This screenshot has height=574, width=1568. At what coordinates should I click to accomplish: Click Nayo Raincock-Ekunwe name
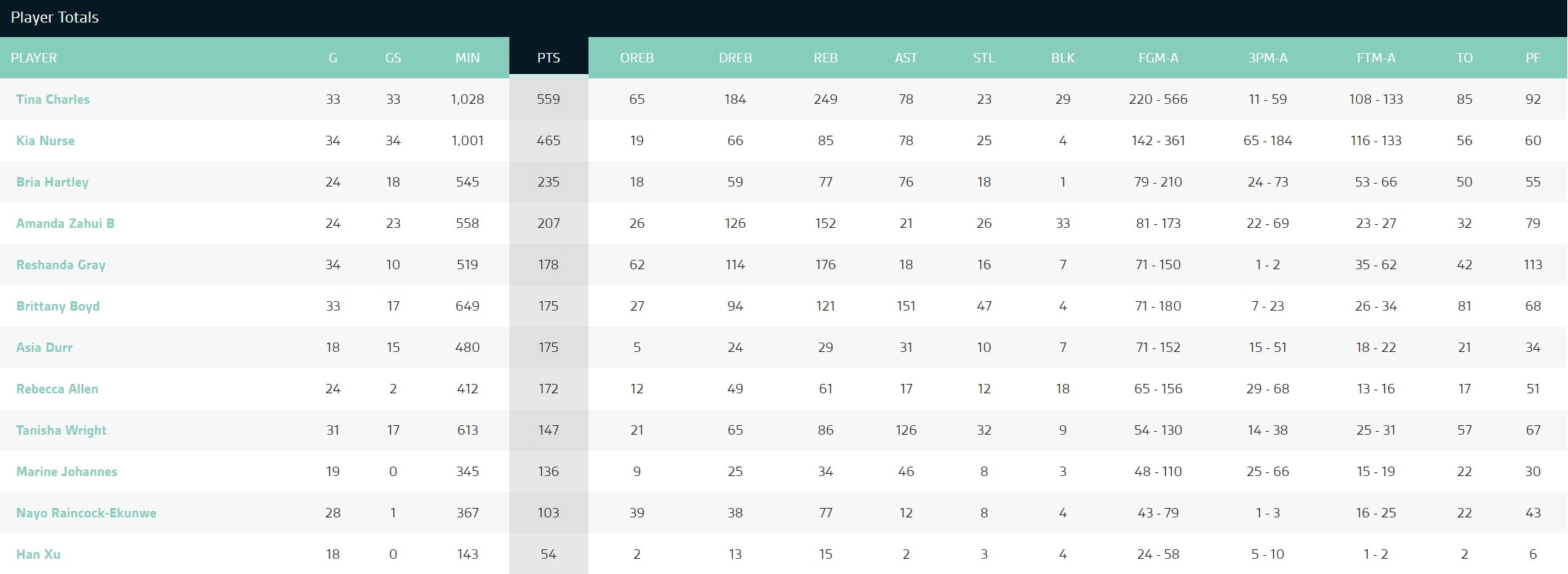(x=86, y=513)
